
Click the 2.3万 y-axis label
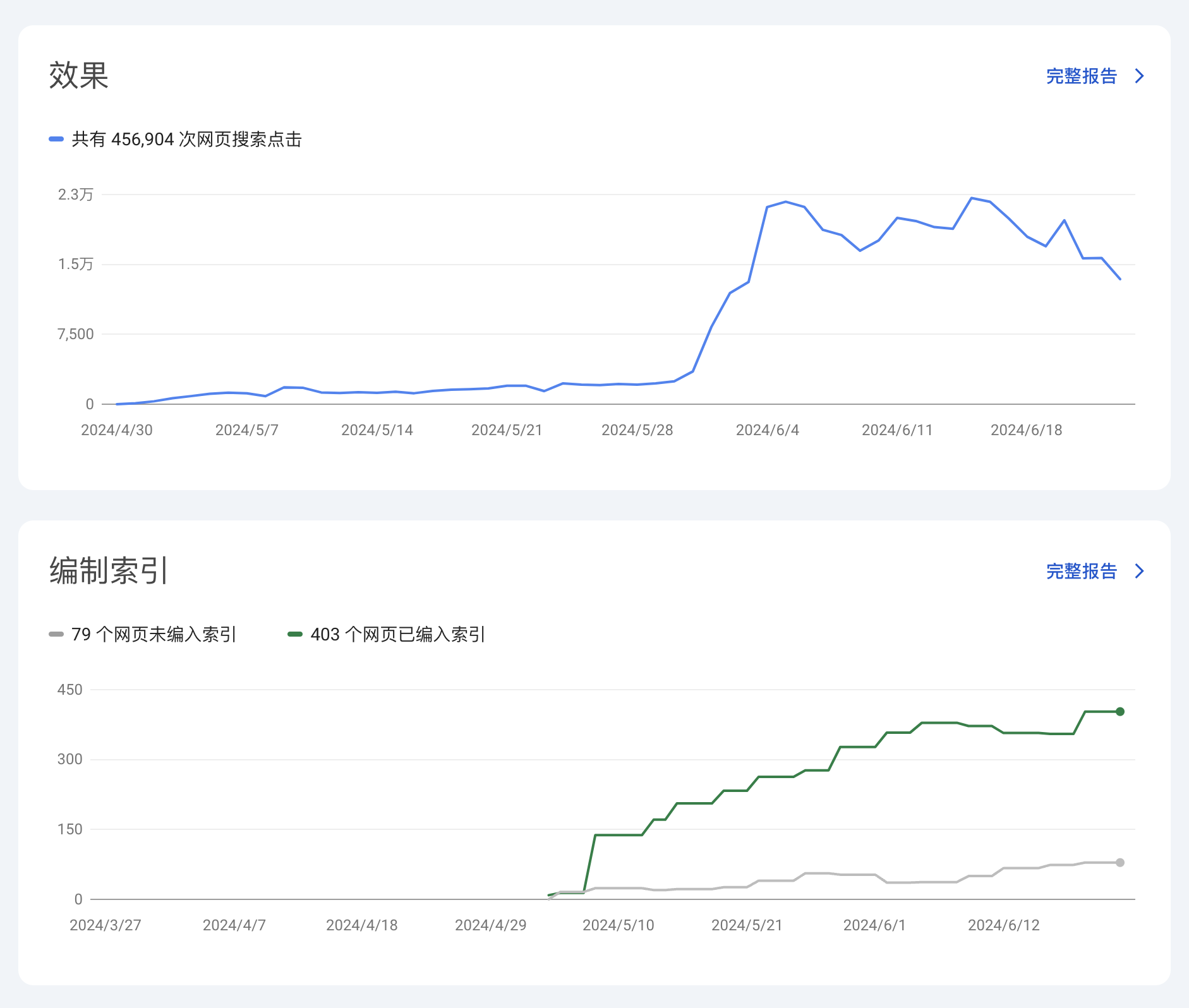(76, 195)
